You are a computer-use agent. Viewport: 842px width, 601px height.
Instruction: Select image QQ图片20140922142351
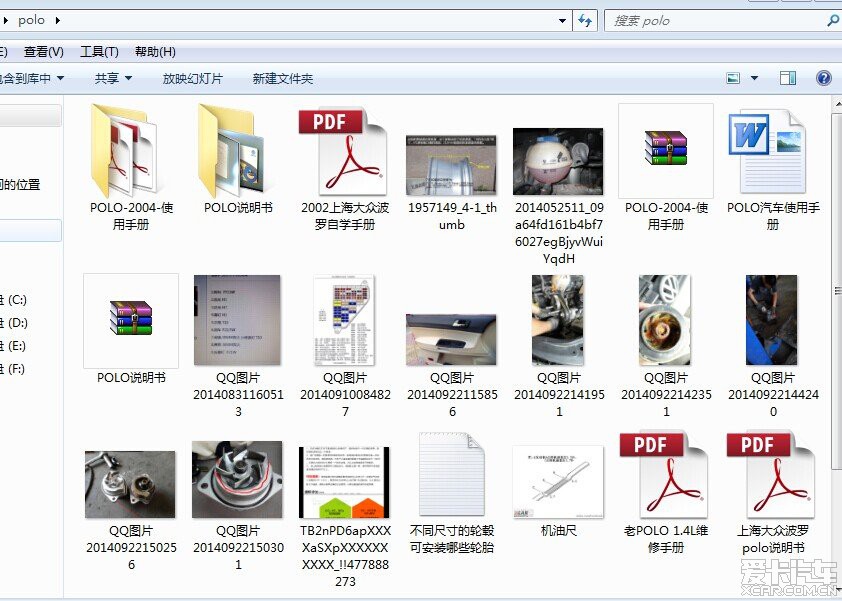(x=665, y=320)
